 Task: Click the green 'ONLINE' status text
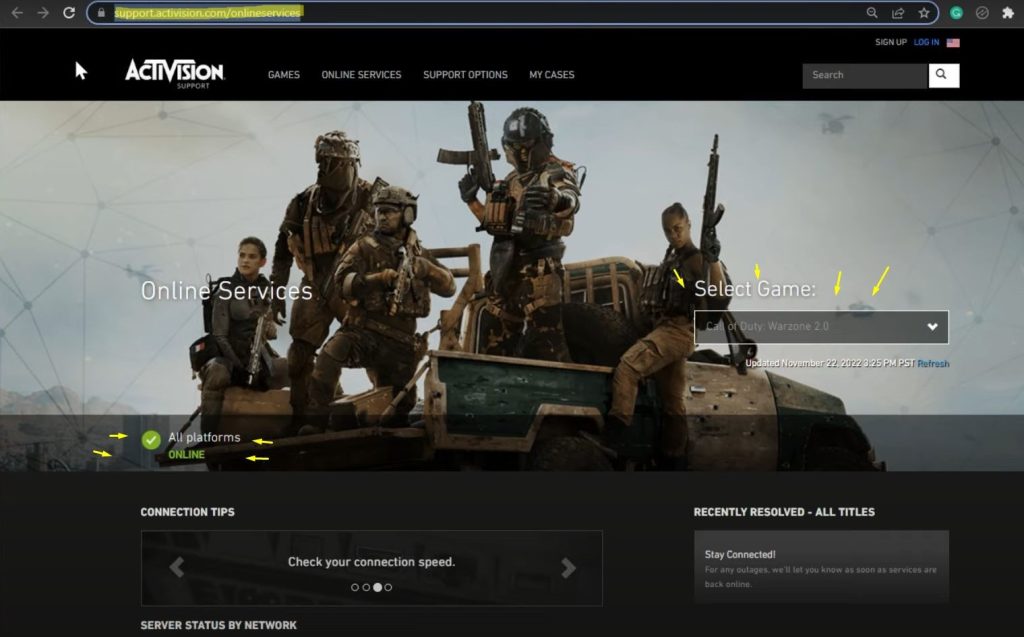tap(186, 455)
